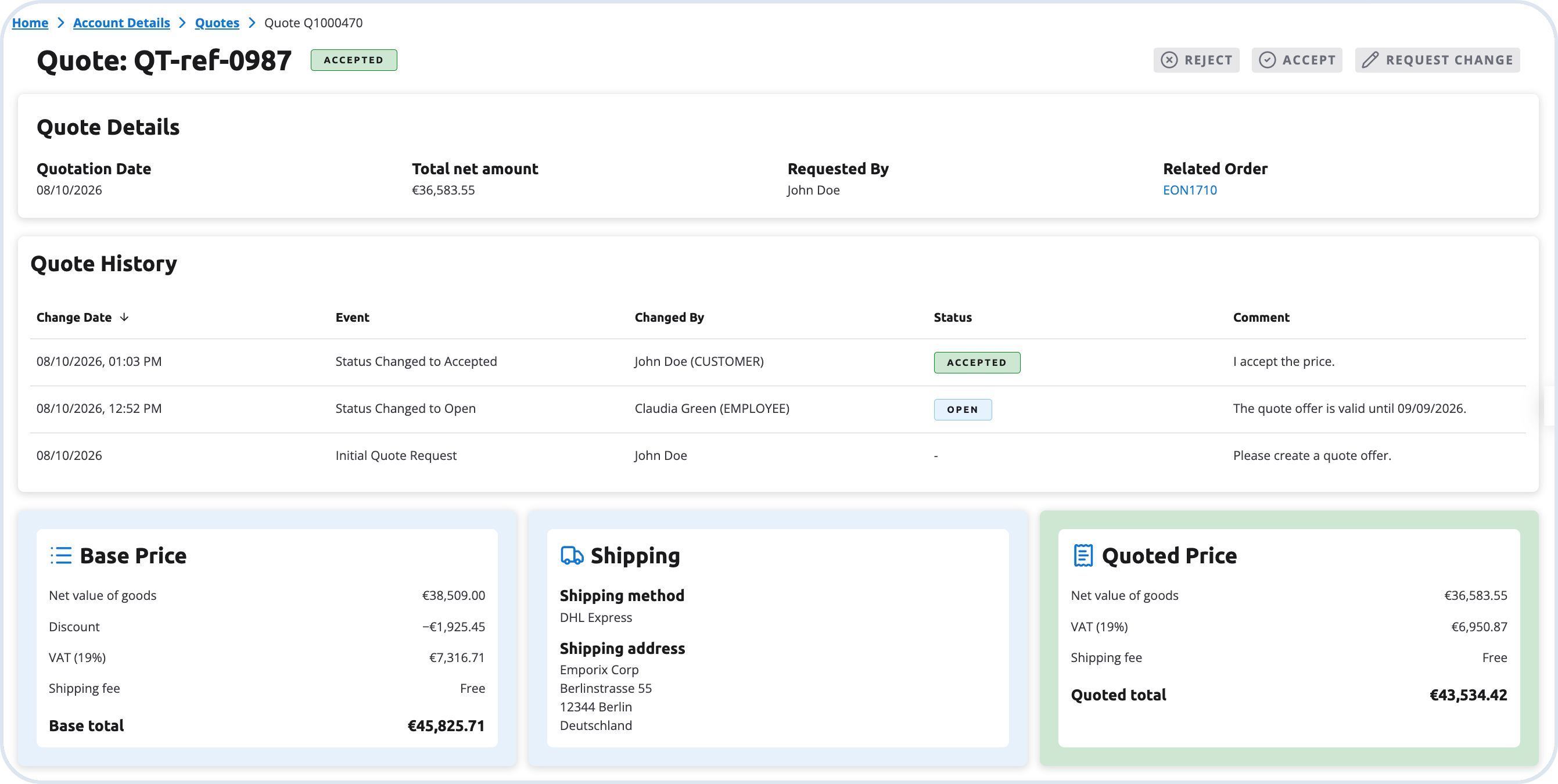Click the chevron after Quotes breadcrumb
The width and height of the screenshot is (1558, 784).
(252, 23)
